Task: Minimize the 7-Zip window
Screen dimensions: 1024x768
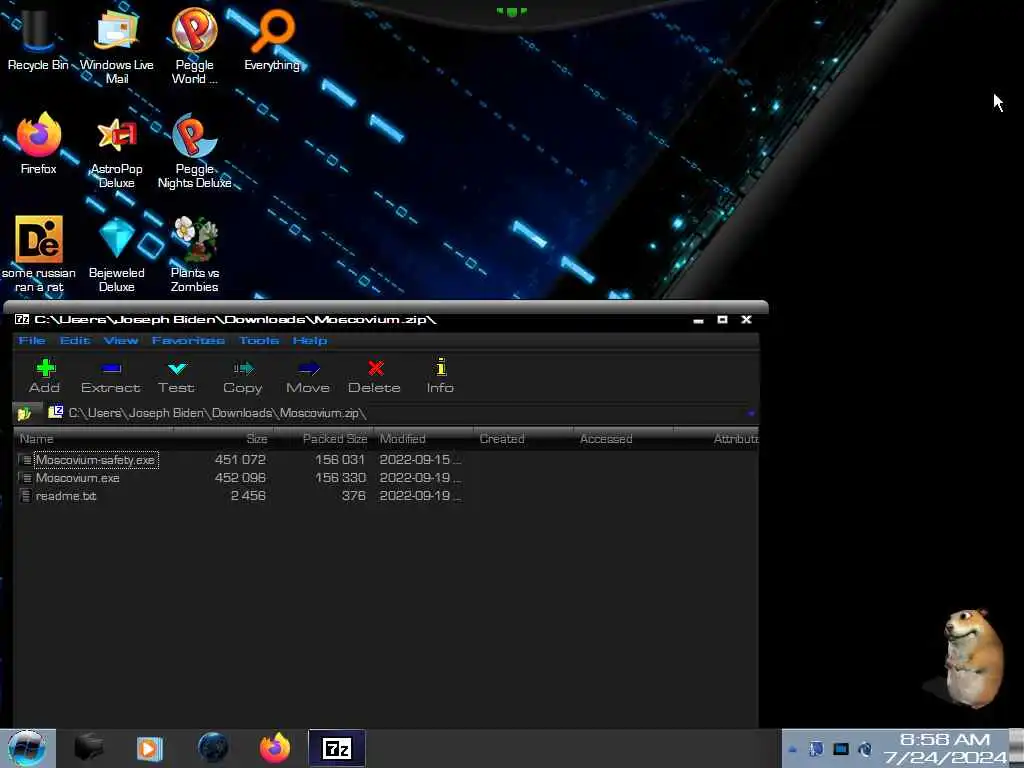Action: [x=698, y=320]
